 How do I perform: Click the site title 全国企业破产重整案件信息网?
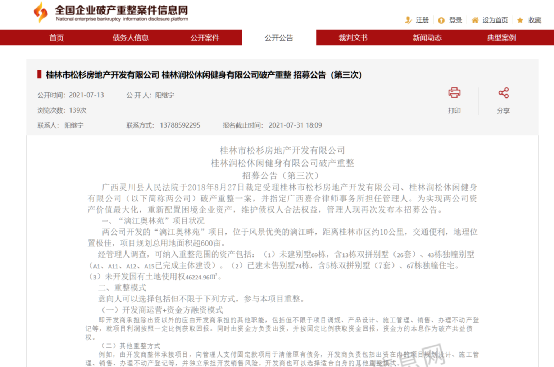(x=121, y=10)
